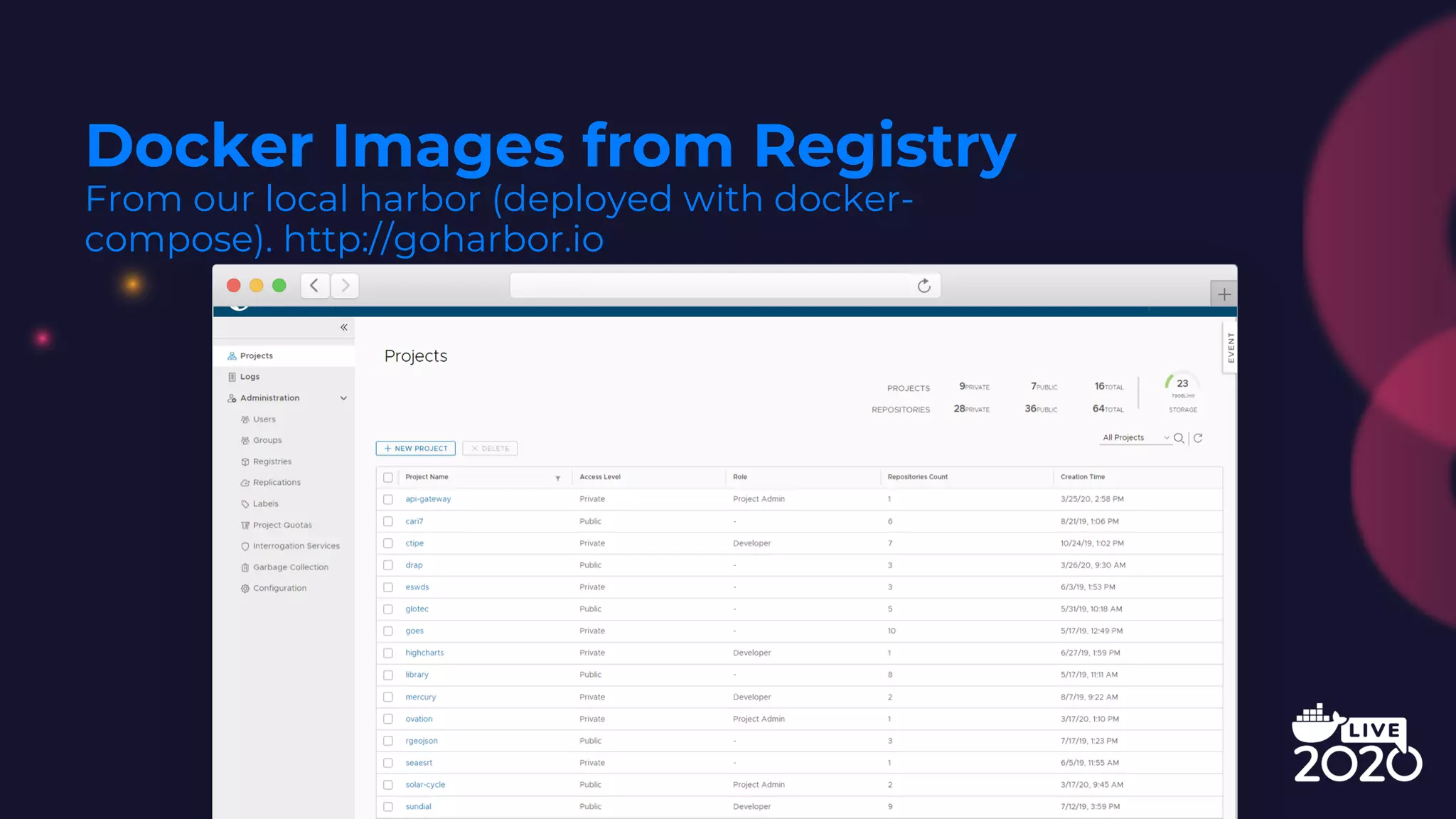The height and width of the screenshot is (819, 1456).
Task: Reload the page in the browser
Action: 924,286
